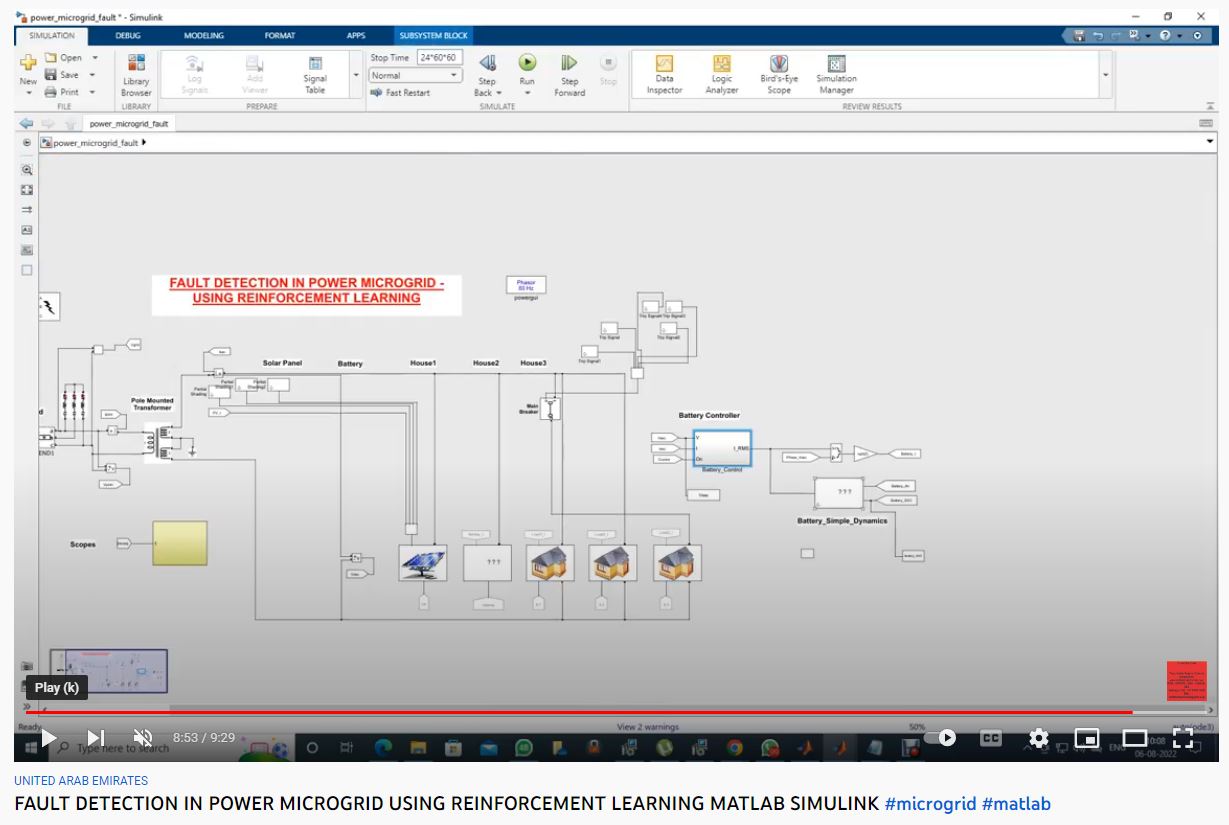Open the YouTube player settings gear menu
1229x825 pixels.
point(1038,738)
